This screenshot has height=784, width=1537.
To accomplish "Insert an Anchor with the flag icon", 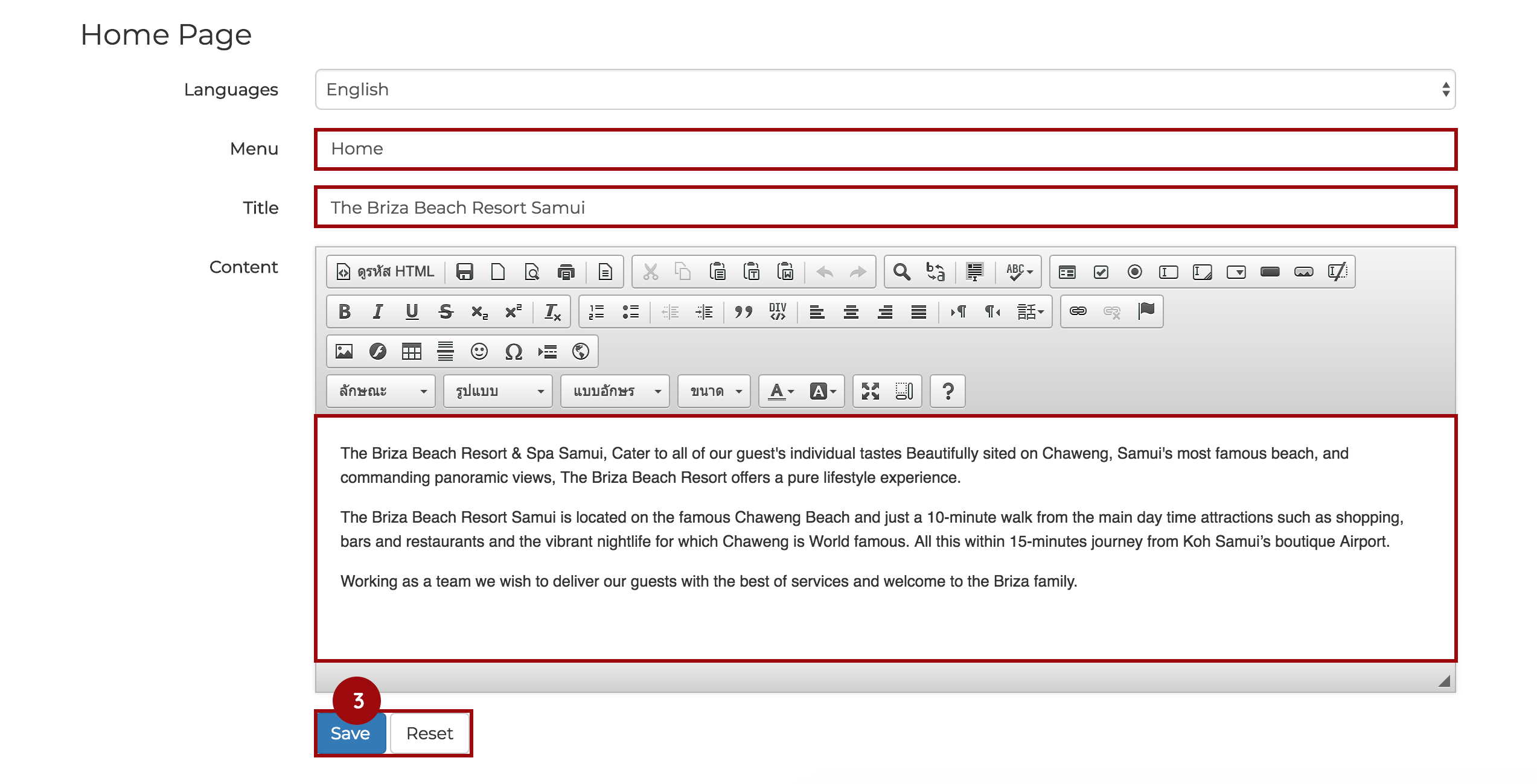I will (x=1146, y=311).
